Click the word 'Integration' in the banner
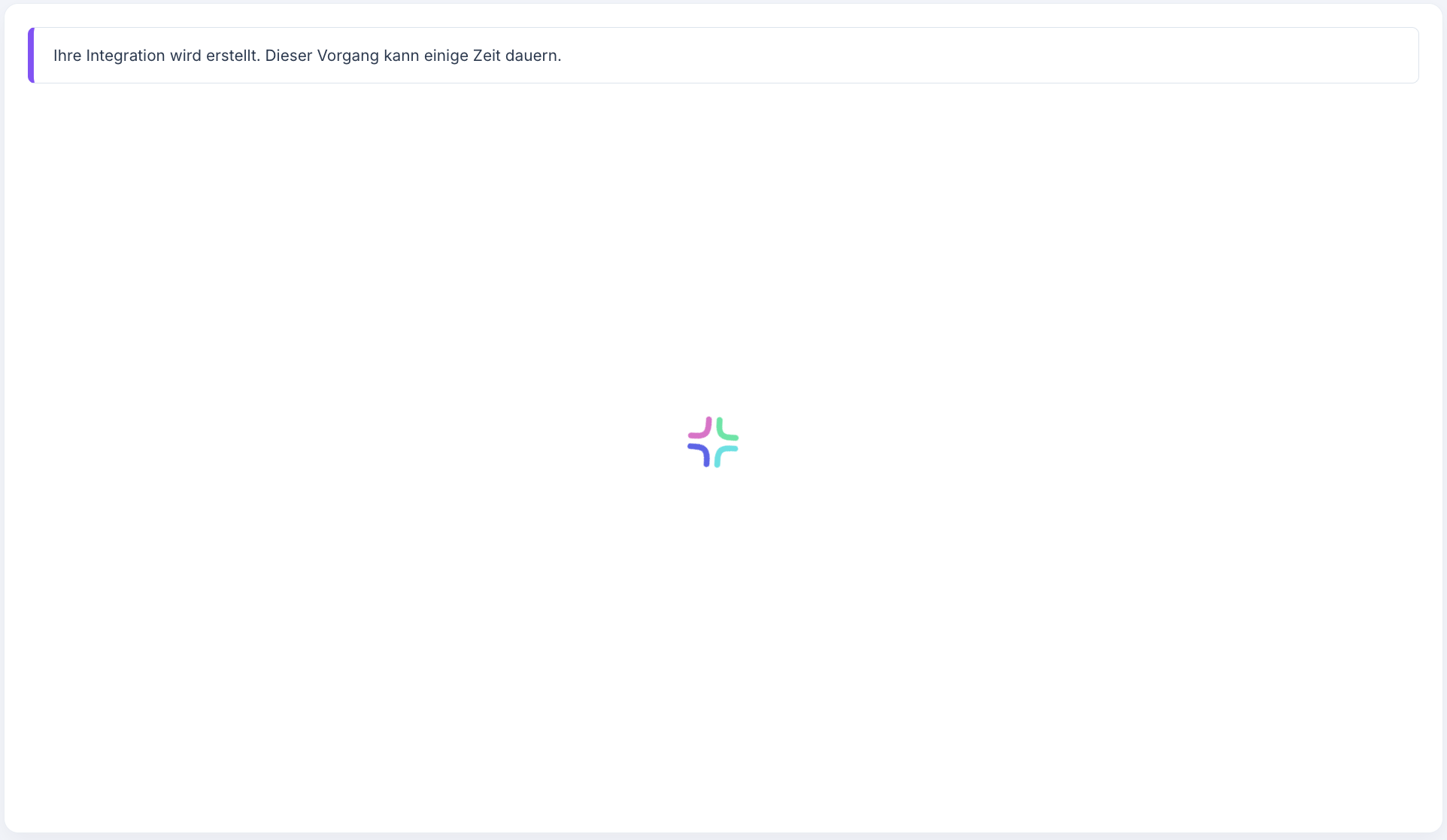 (x=125, y=56)
